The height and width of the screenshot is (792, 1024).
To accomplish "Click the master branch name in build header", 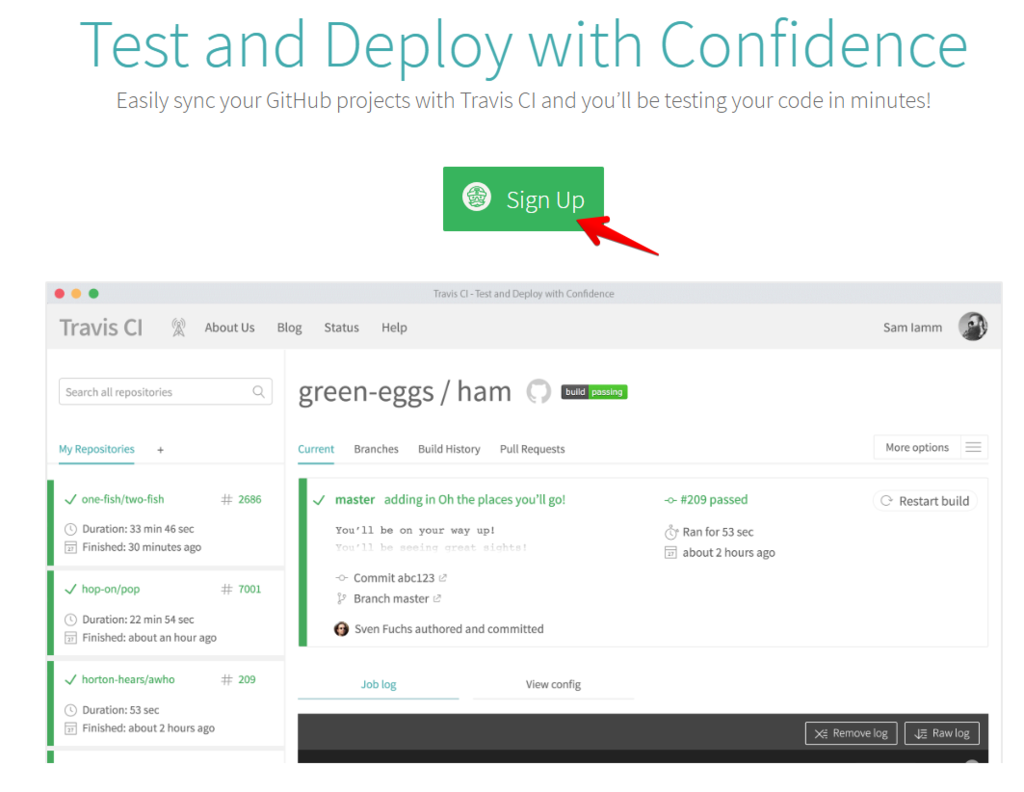I will coord(355,499).
